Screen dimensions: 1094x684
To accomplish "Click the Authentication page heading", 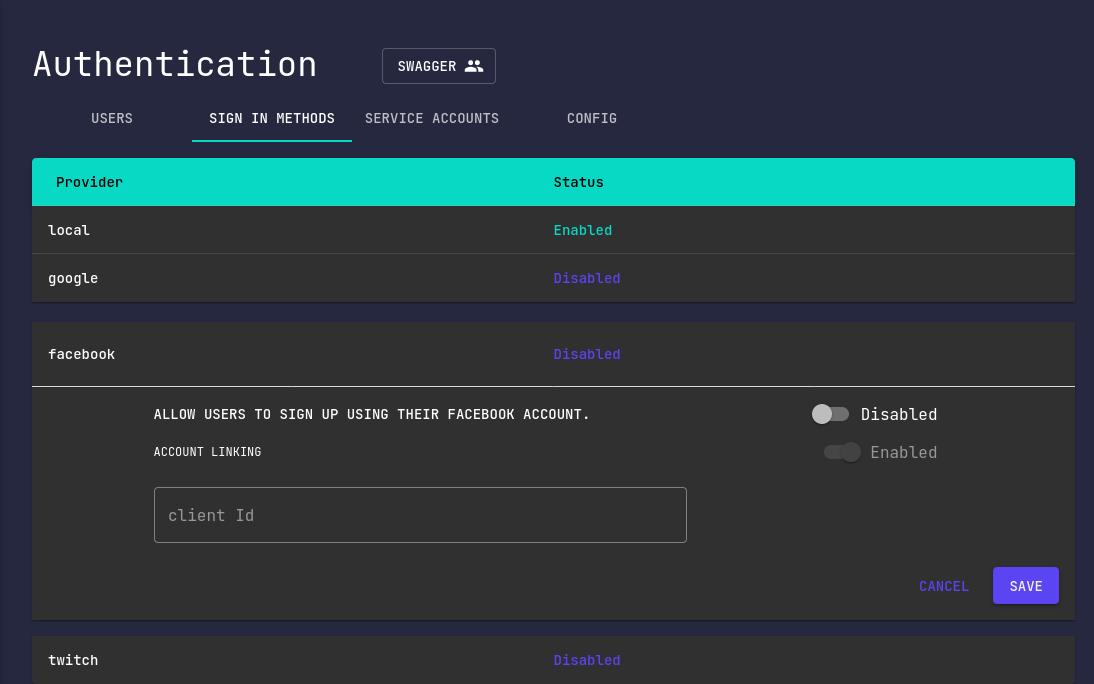I will pyautogui.click(x=175, y=64).
